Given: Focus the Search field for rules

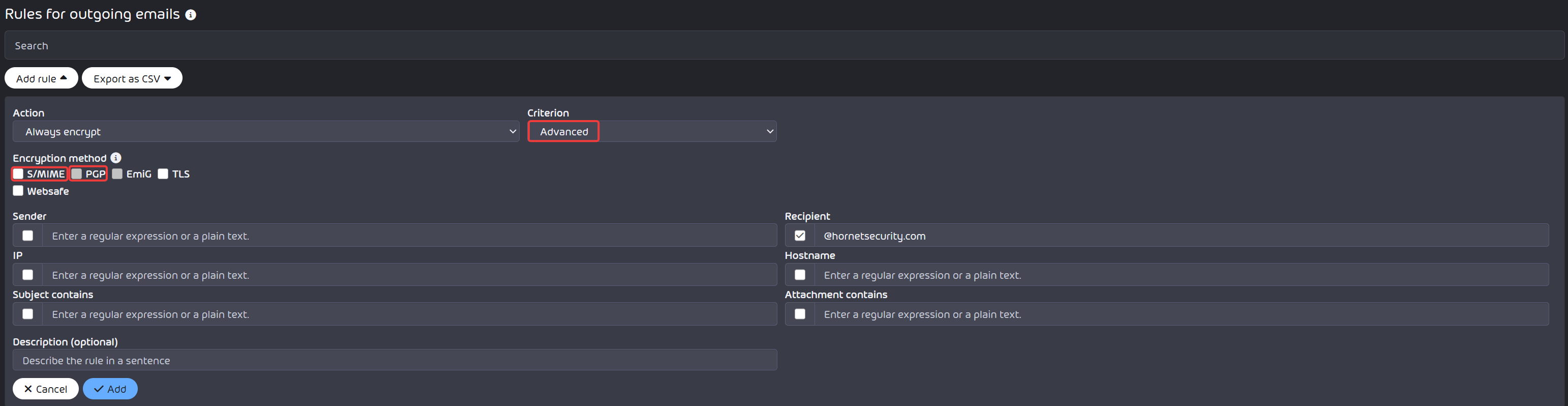Looking at the screenshot, I should [784, 45].
